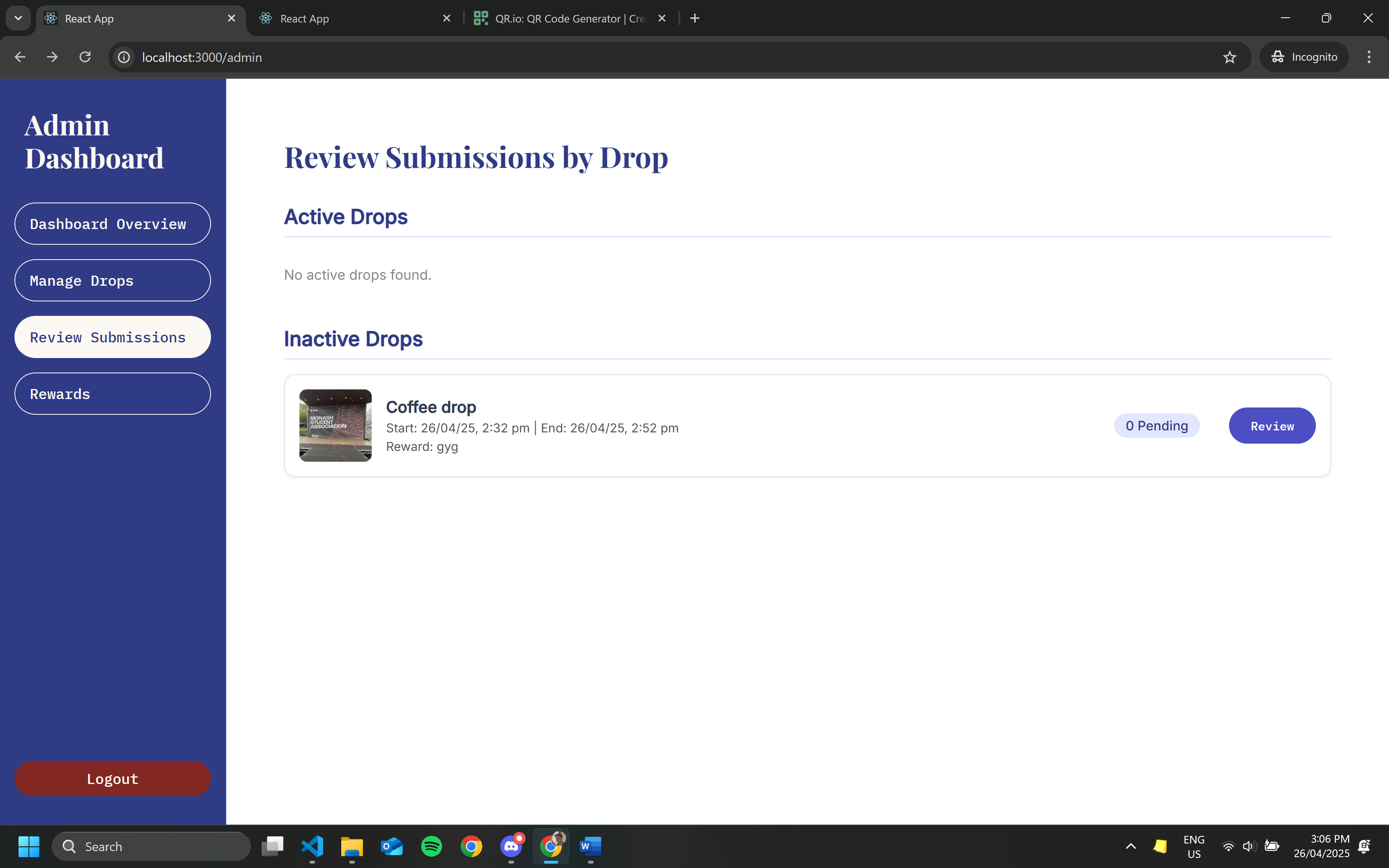Expand the tab search dropdown arrow
The height and width of the screenshot is (868, 1389).
coord(18,18)
